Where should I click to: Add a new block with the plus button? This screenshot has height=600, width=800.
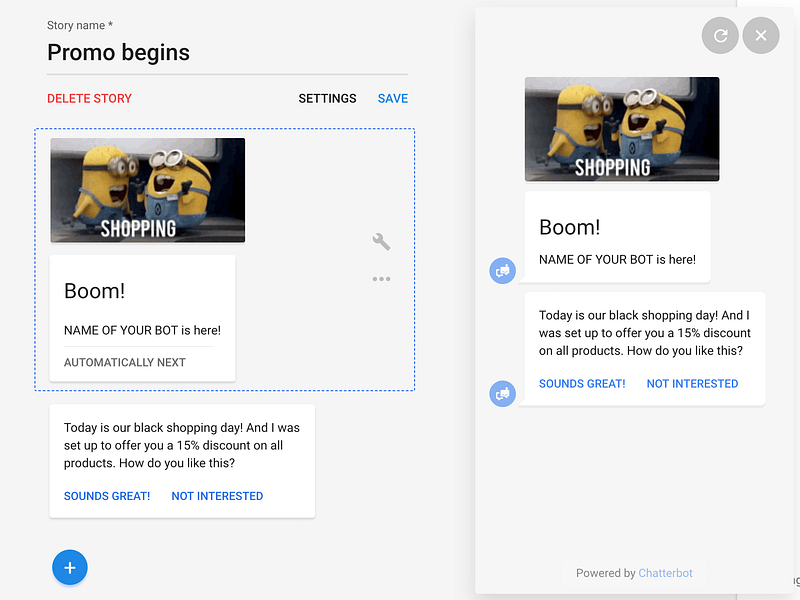[x=70, y=567]
